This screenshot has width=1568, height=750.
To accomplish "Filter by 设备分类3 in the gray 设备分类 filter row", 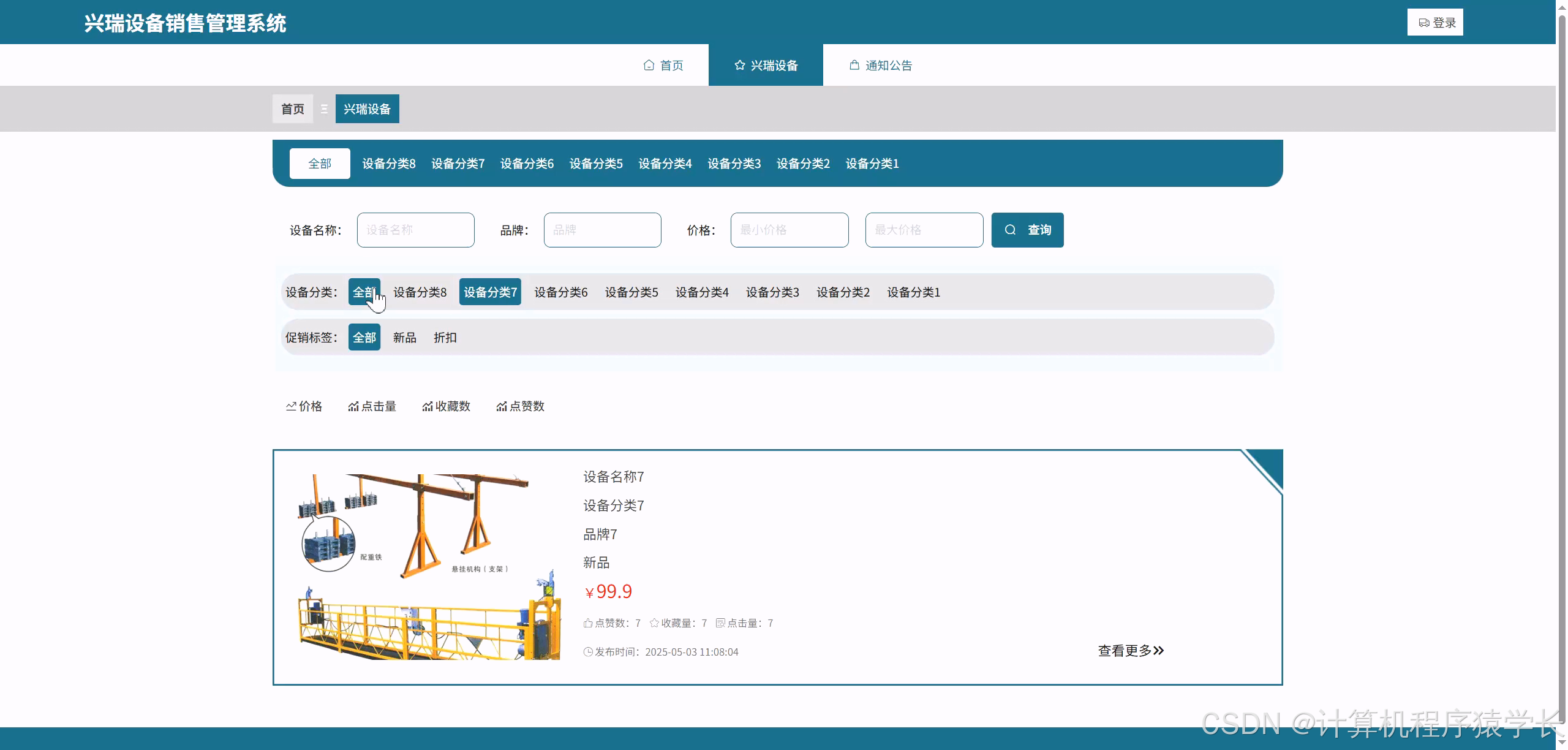I will pos(772,292).
